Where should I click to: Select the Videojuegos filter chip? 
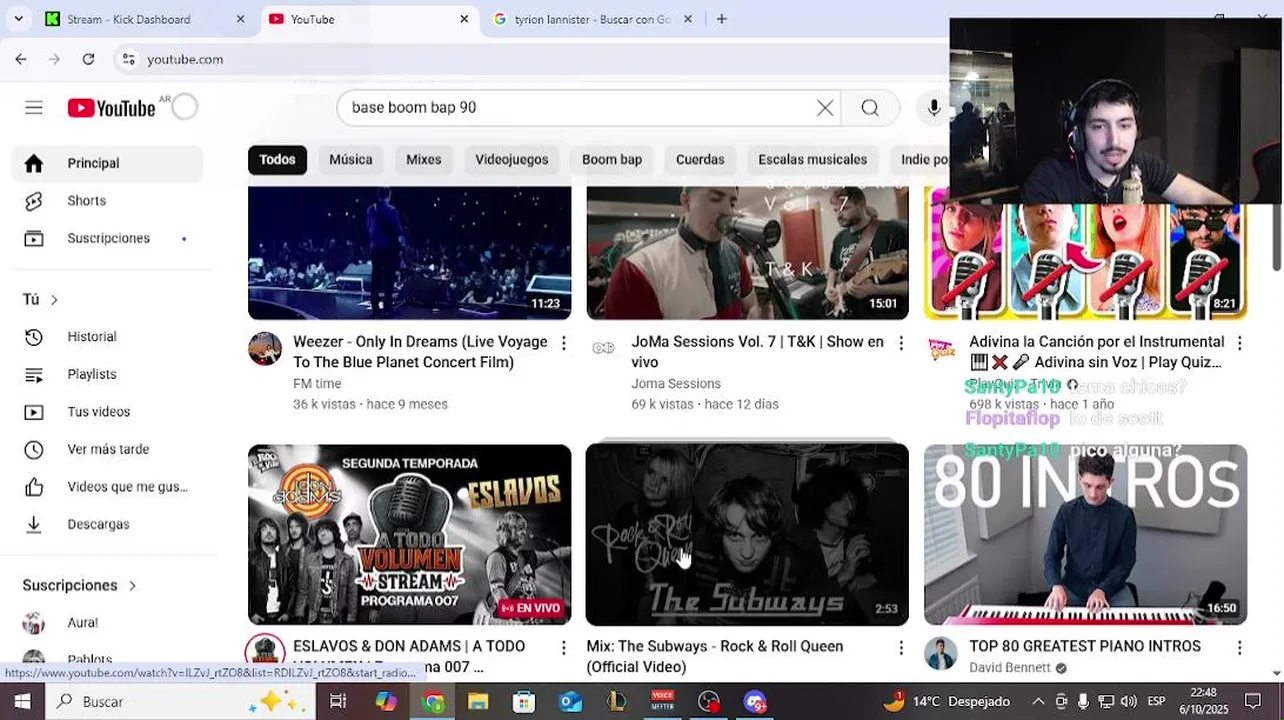(x=512, y=160)
